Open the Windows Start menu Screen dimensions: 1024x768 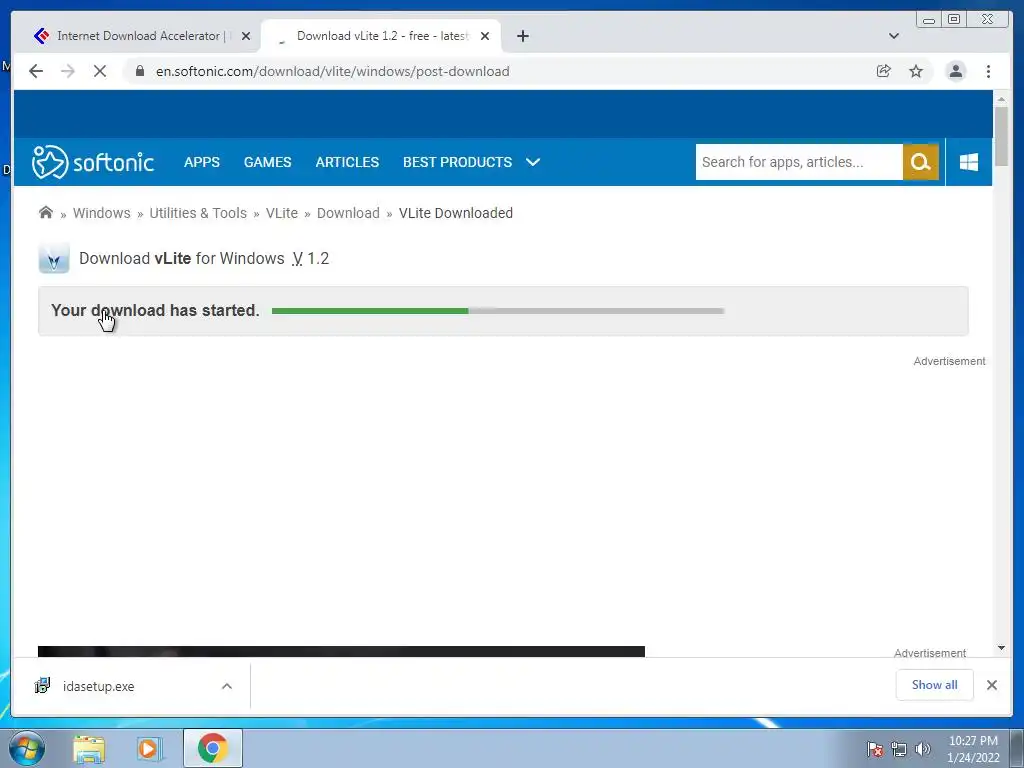[27, 748]
